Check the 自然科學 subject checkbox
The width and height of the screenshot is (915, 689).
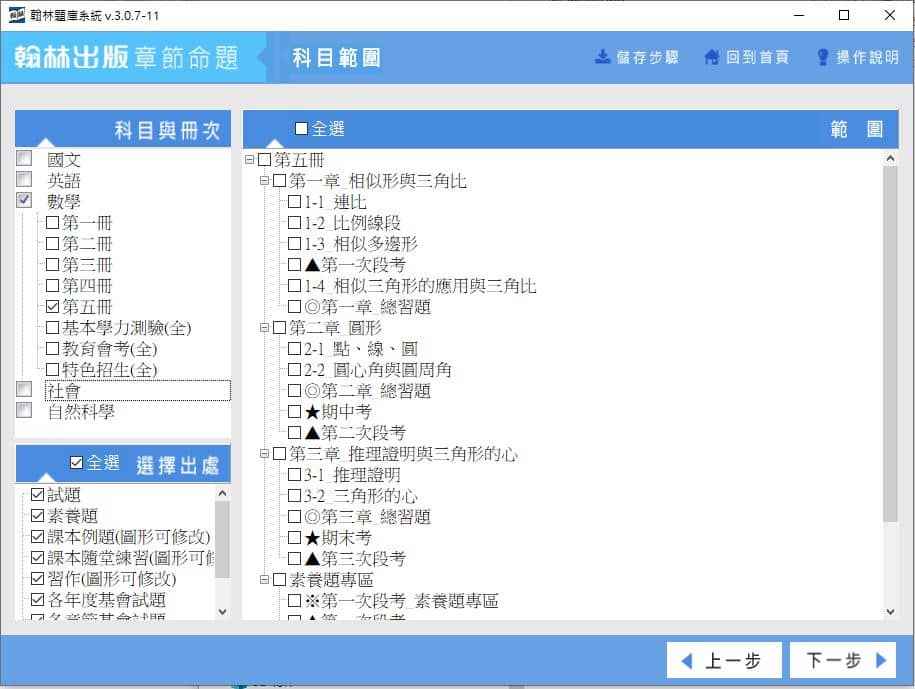[x=24, y=410]
